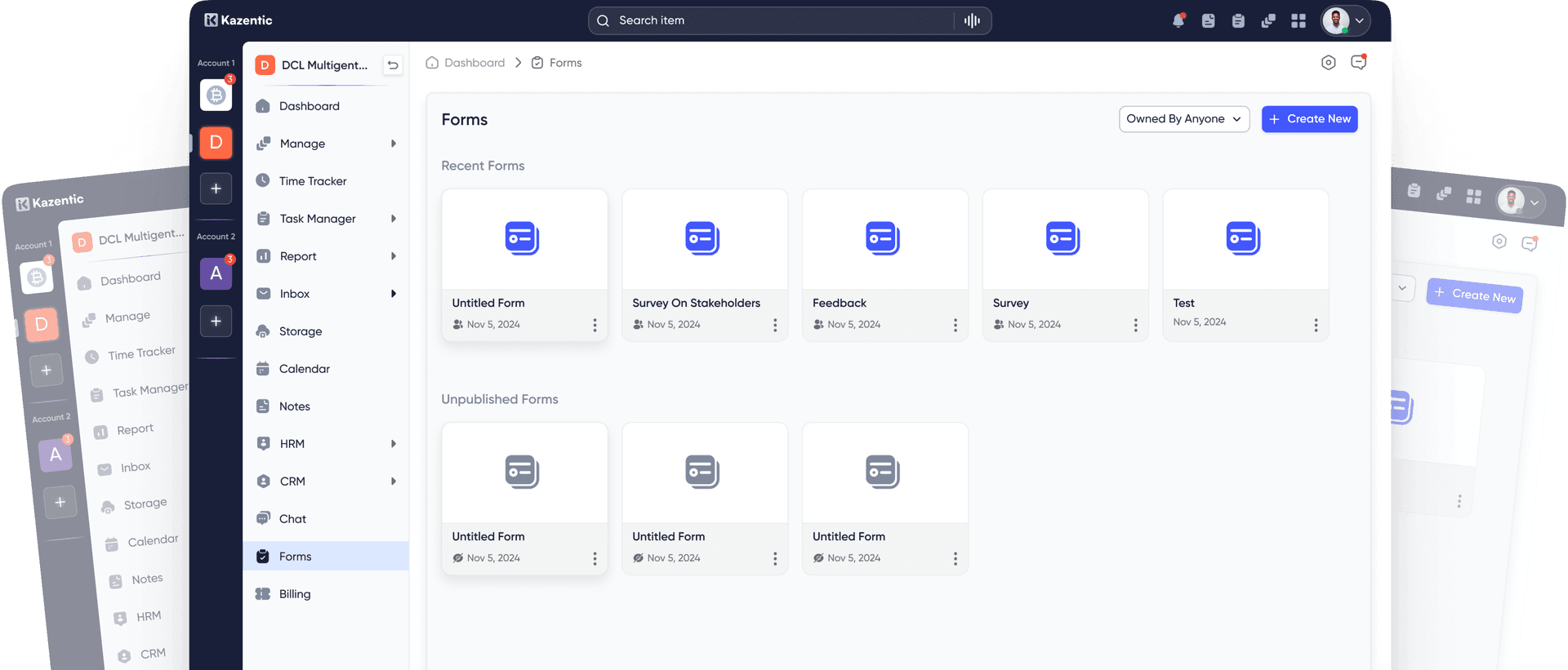Open the Survey On Stakeholders form card

(705, 265)
